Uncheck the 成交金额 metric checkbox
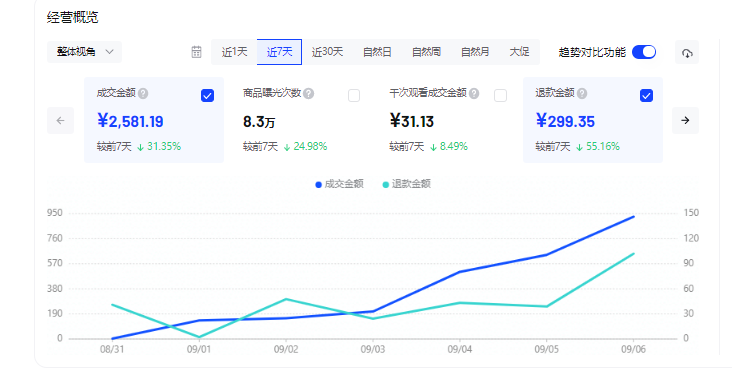 coord(207,96)
